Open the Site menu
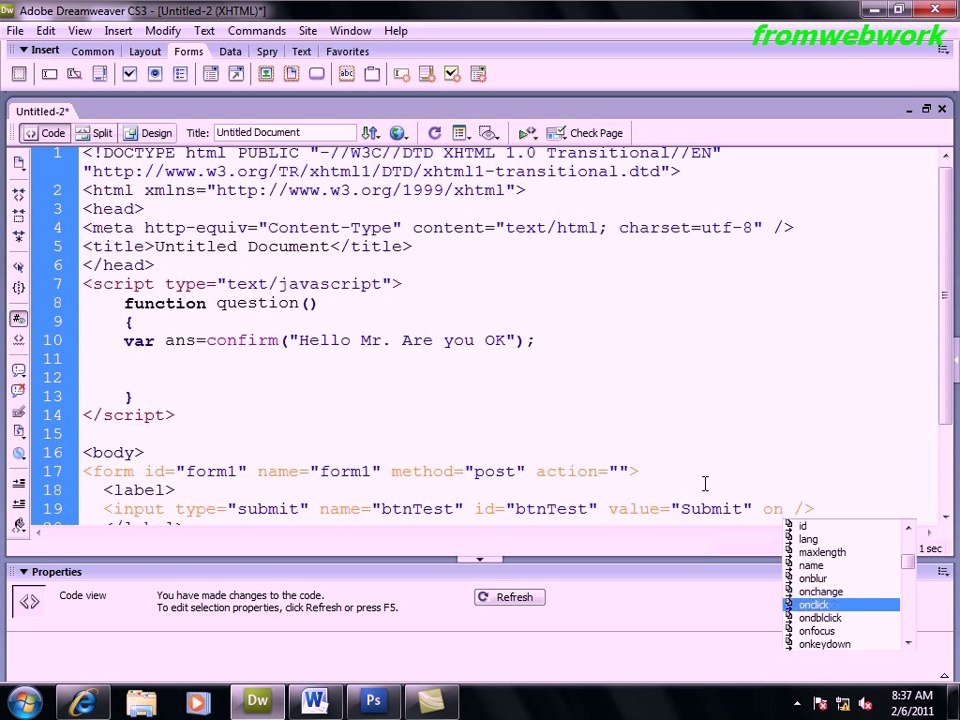 (x=308, y=31)
